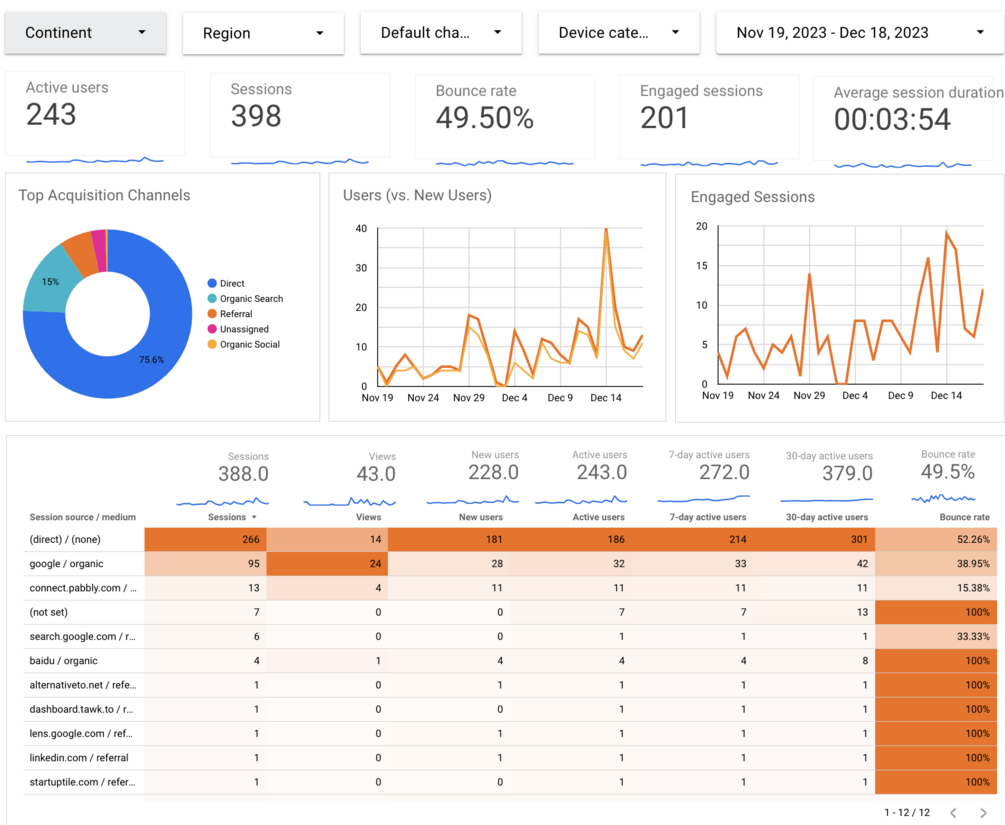
Task: Click the Unassigned legend pink dot
Action: [x=212, y=329]
